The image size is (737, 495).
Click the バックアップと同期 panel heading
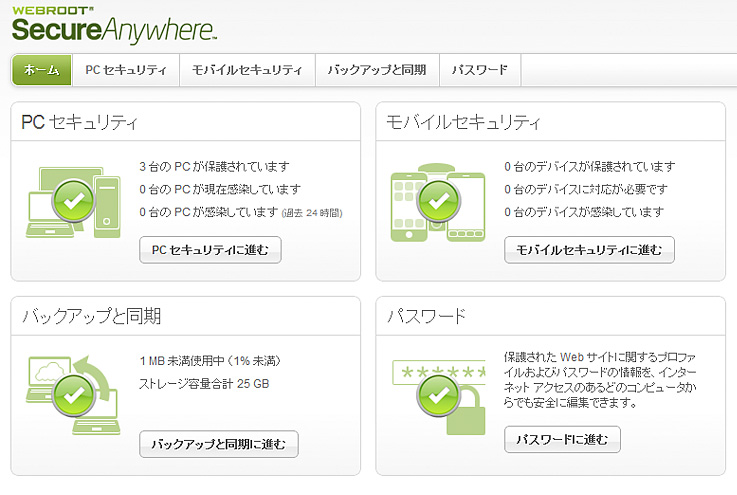(x=92, y=316)
